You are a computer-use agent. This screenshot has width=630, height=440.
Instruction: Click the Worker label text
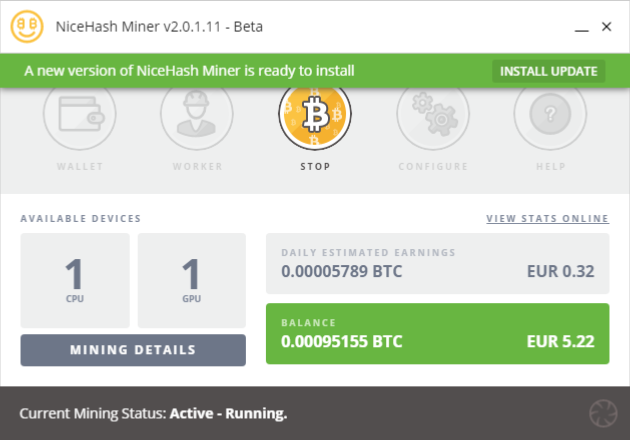197,167
